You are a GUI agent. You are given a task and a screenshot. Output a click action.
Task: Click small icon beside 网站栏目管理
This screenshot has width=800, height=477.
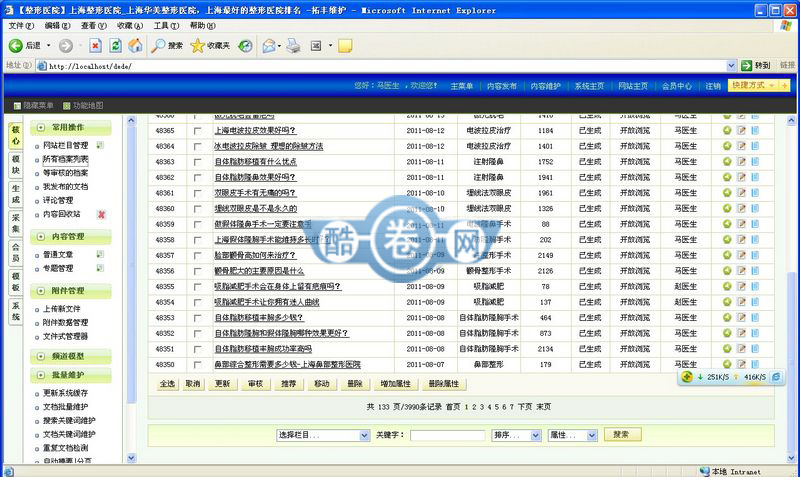click(100, 145)
